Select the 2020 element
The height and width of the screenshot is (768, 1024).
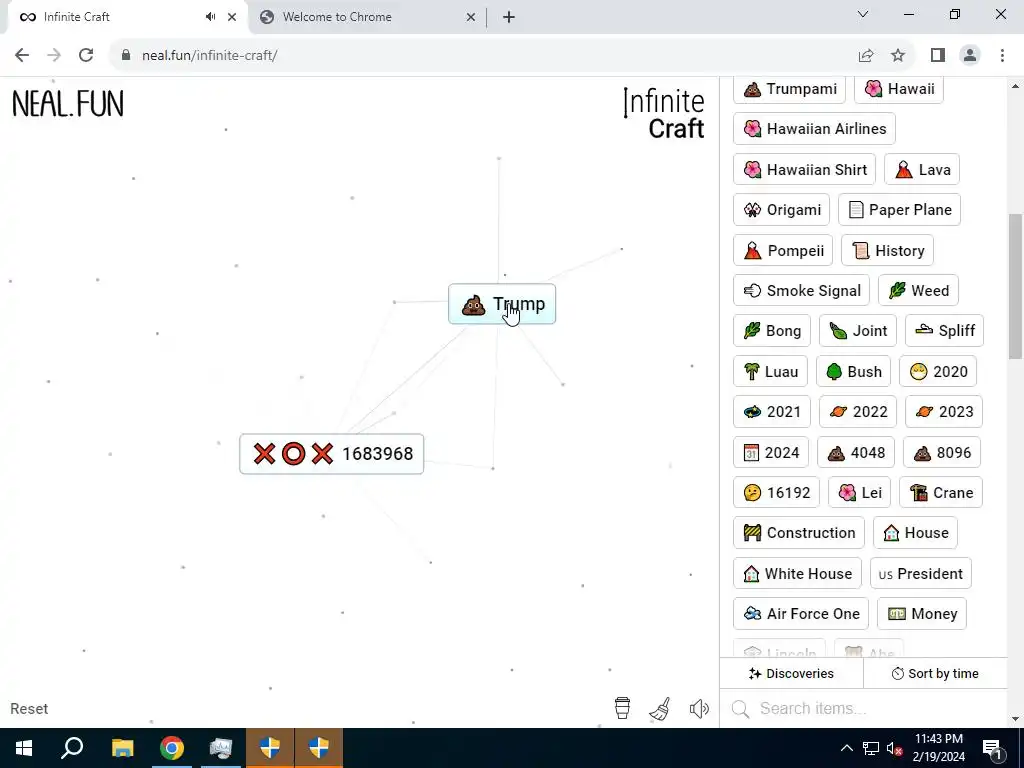pyautogui.click(x=938, y=372)
